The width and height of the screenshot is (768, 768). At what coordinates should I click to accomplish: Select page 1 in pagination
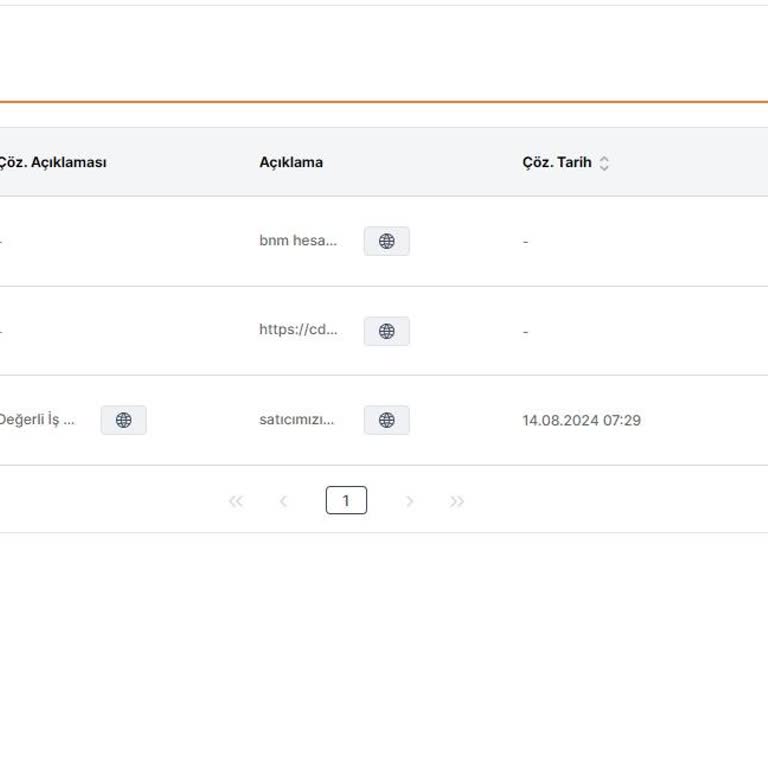point(346,500)
